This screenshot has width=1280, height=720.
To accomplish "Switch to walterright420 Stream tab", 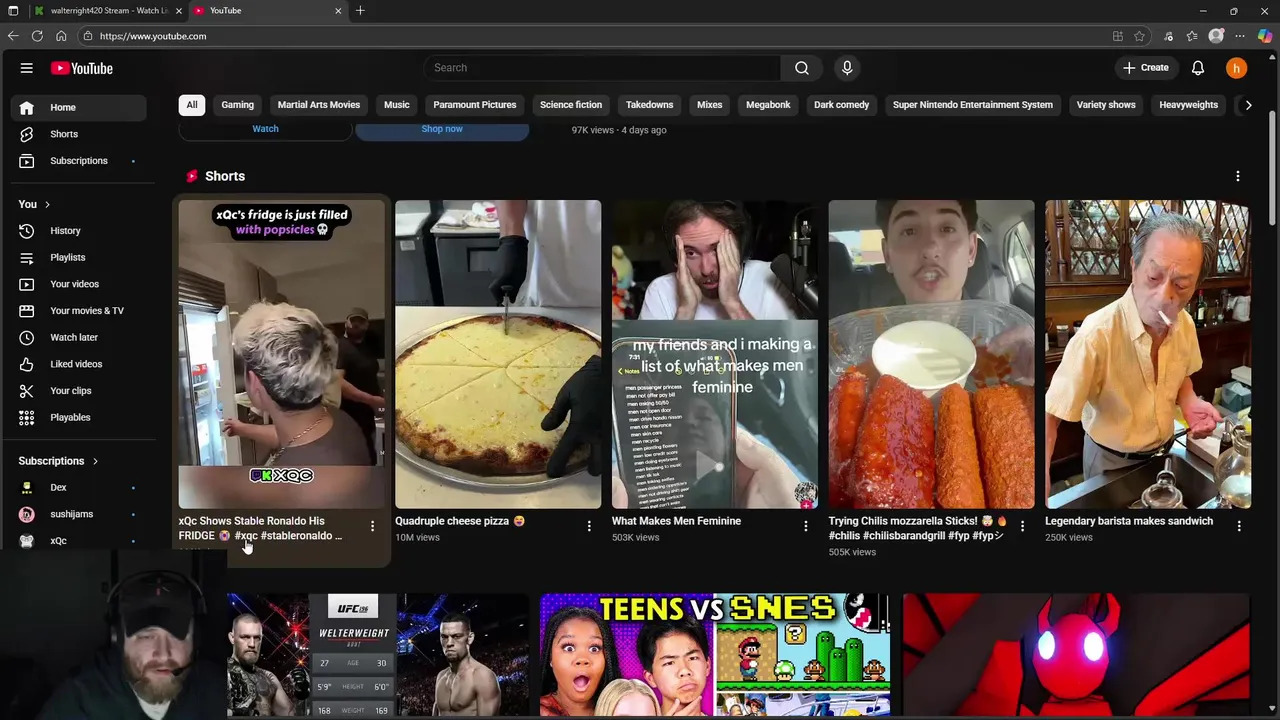I will pos(108,10).
